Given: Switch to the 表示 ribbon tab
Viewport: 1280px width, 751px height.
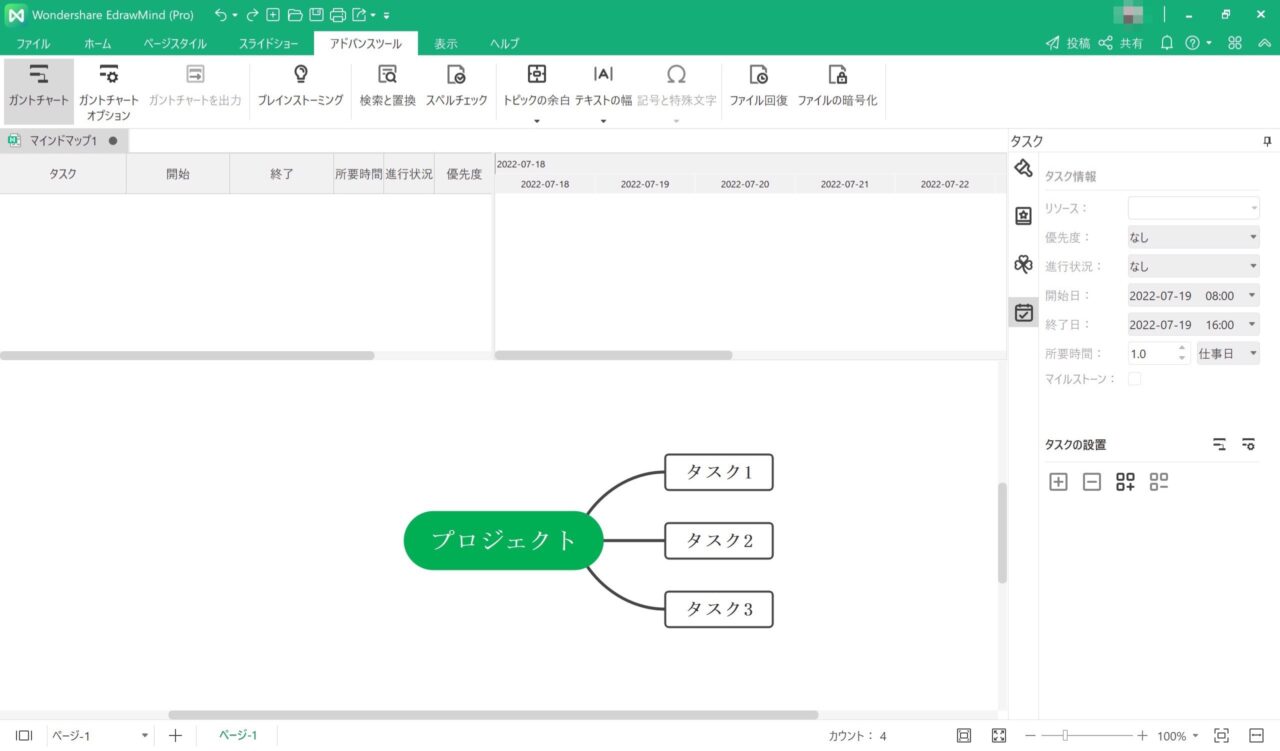Looking at the screenshot, I should pyautogui.click(x=445, y=44).
